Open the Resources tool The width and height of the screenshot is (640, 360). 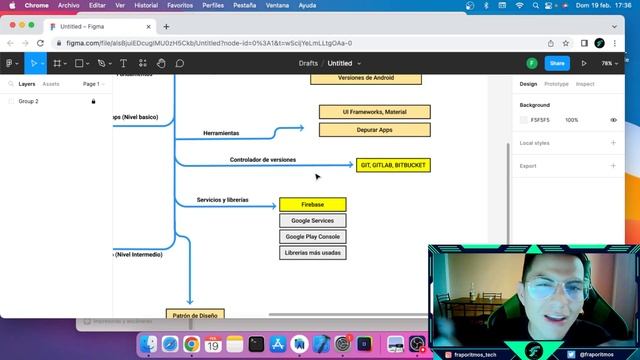coord(142,63)
